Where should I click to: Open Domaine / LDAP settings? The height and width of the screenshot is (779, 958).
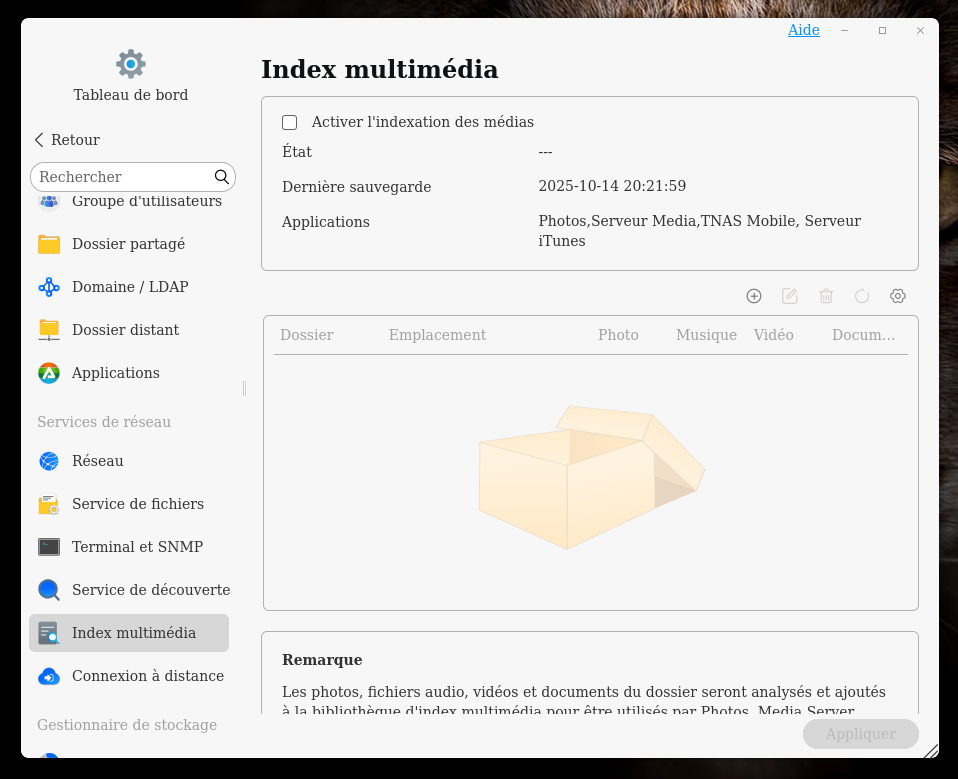(x=129, y=287)
